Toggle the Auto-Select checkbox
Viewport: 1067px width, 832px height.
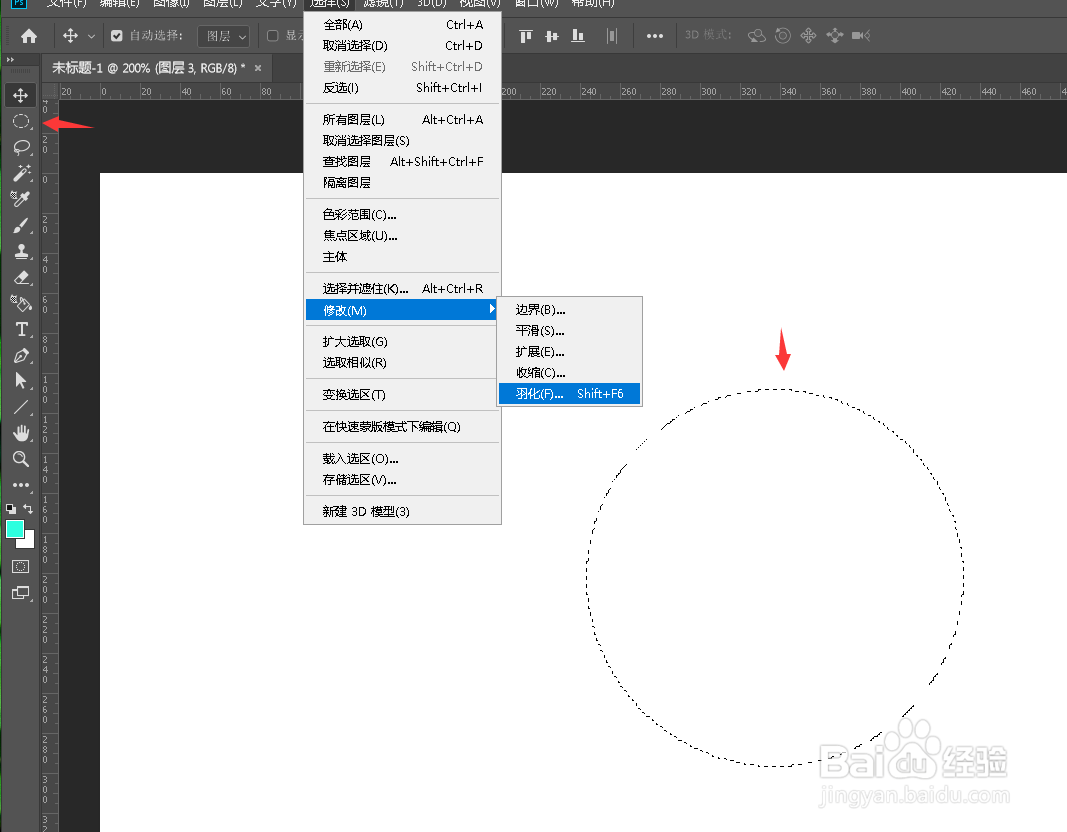116,35
